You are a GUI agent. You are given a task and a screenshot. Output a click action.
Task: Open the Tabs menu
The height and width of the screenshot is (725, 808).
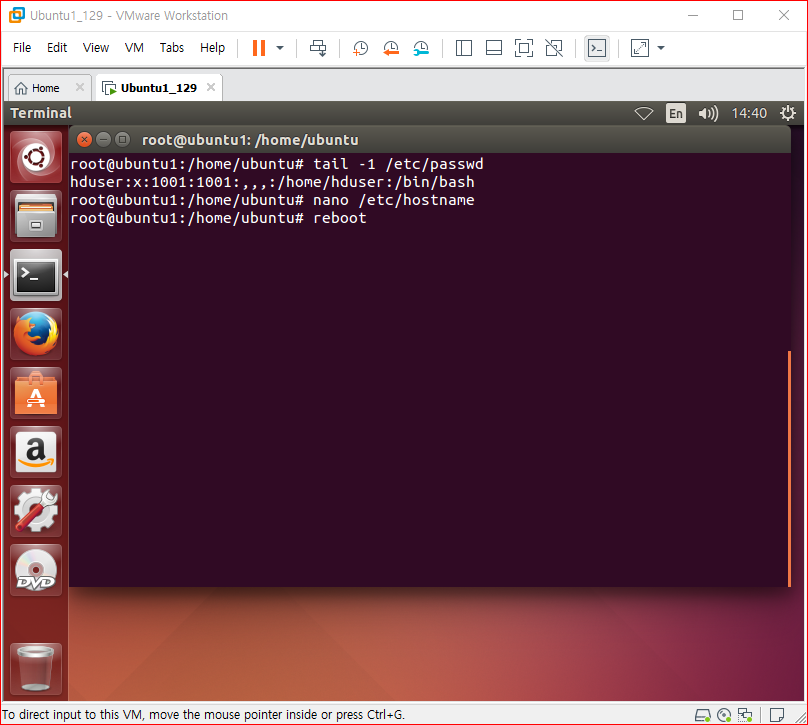tap(172, 47)
